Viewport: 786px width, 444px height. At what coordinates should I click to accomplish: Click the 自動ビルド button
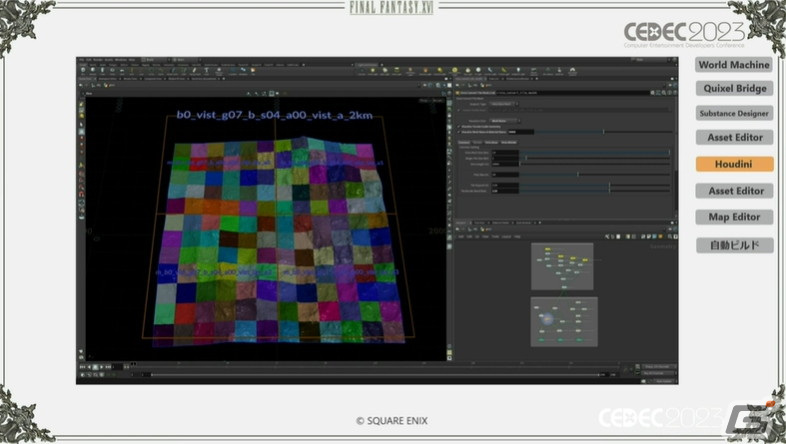coord(734,245)
